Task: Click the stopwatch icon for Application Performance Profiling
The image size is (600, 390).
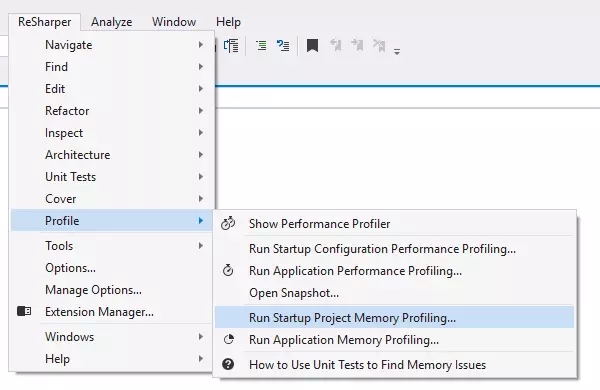Action: (x=228, y=270)
